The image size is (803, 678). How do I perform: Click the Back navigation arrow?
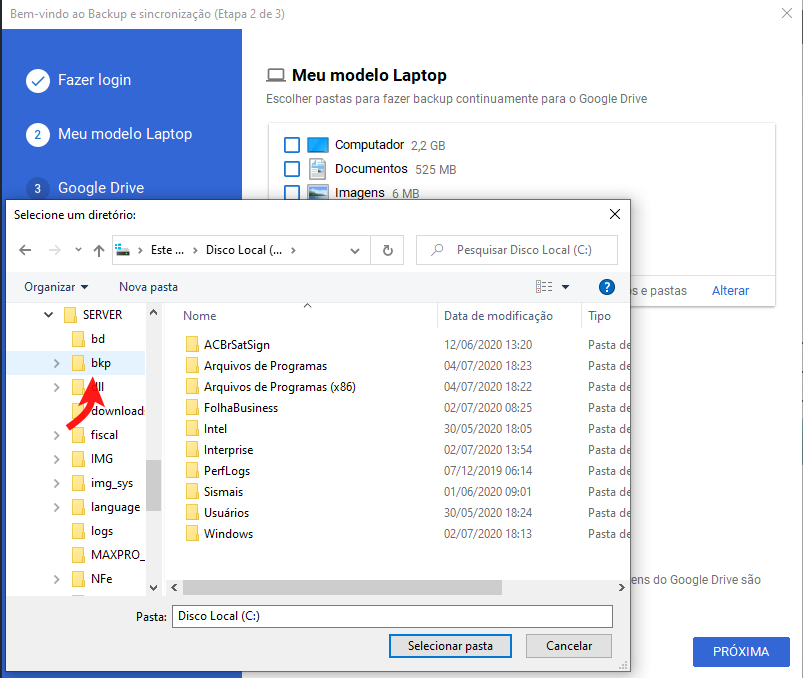26,250
